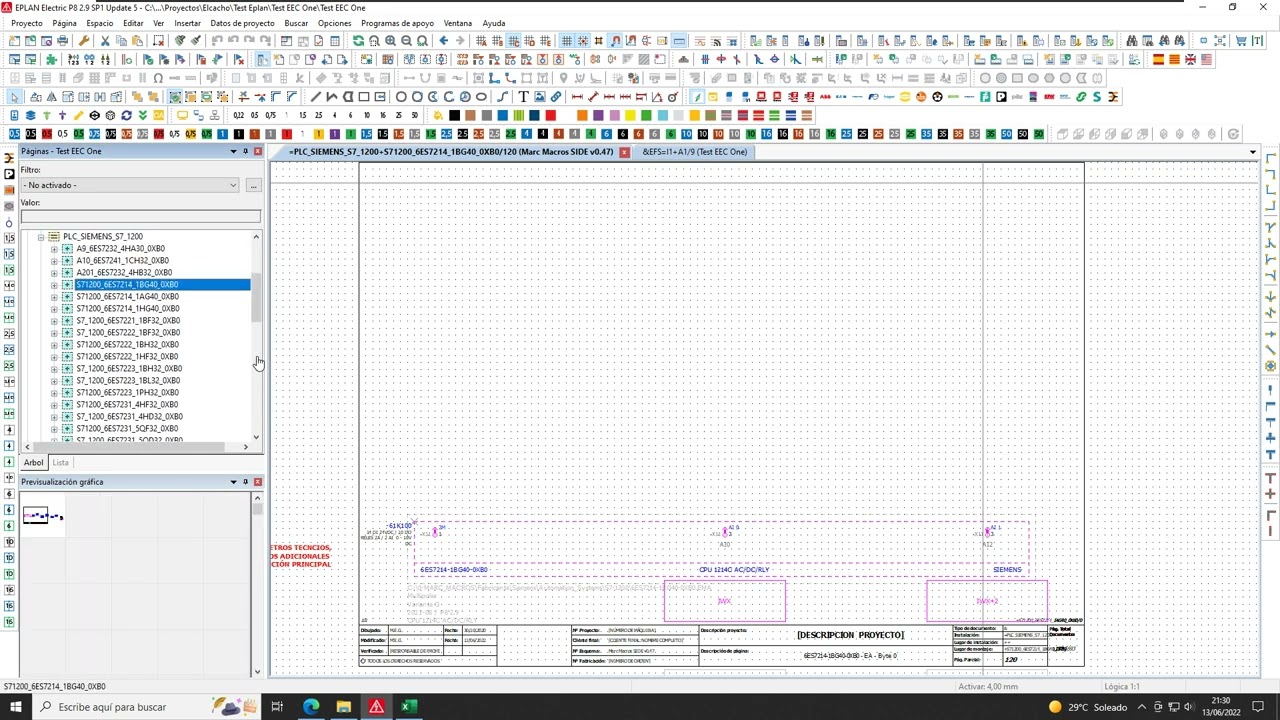Screen dimensions: 1280x720
Task: Open the Insertar menu
Action: (x=187, y=23)
